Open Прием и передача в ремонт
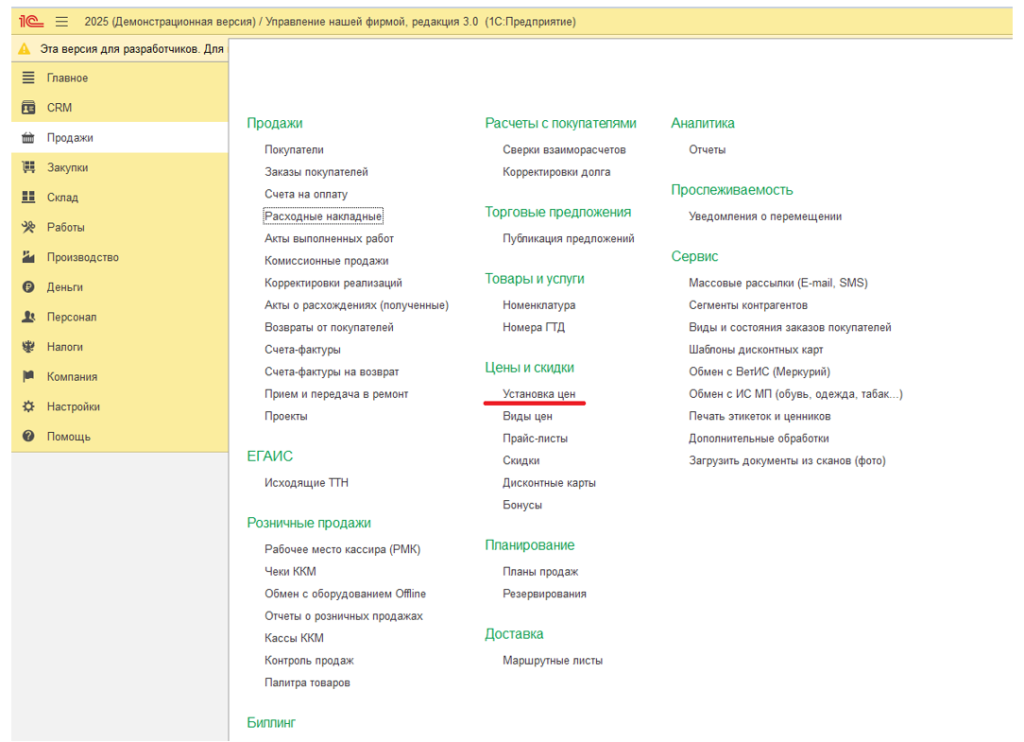1024x742 pixels. tap(336, 394)
